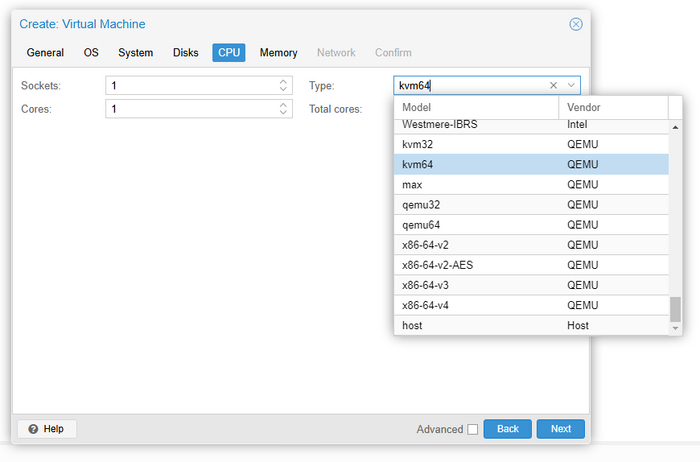Go to the OS tab
Screen dimensions: 700x462
click(91, 52)
